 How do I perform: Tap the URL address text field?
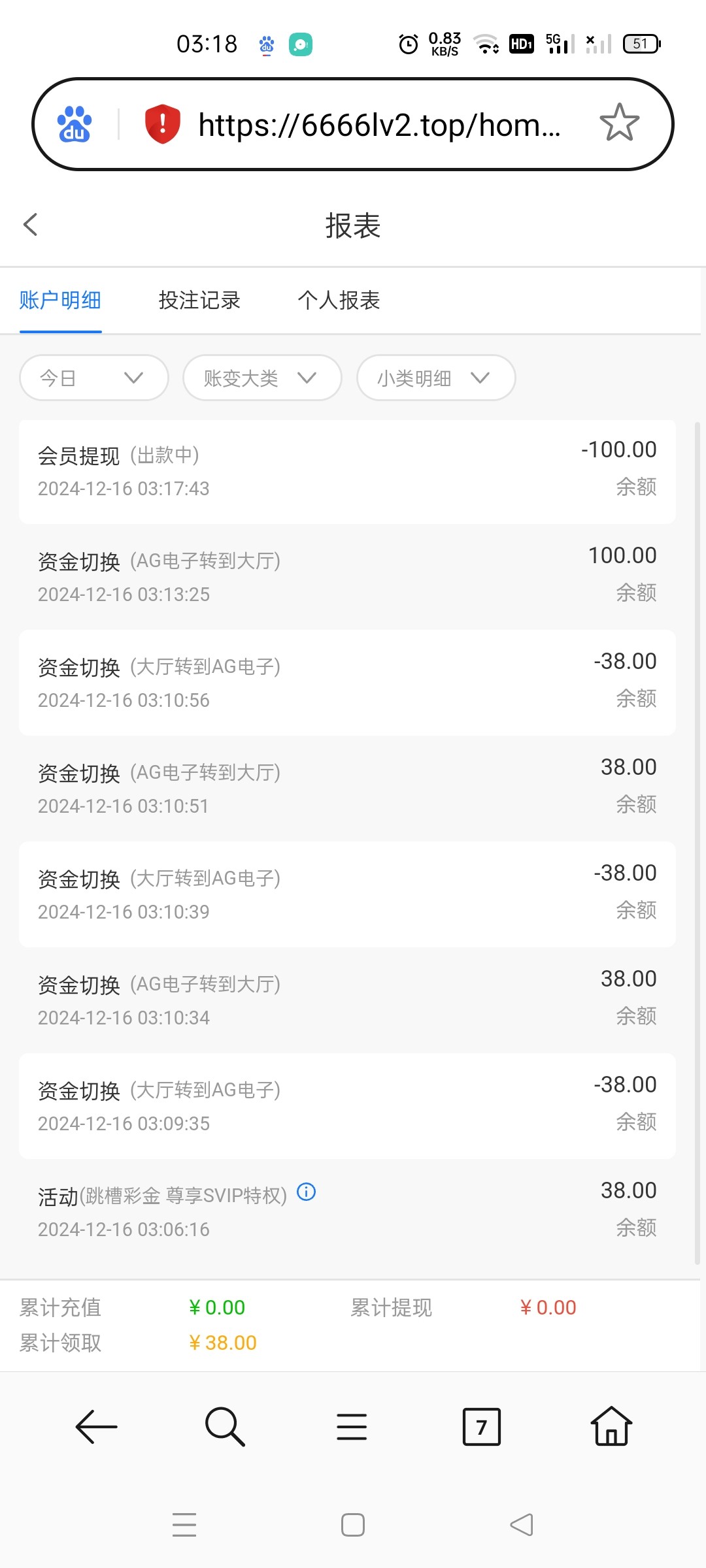(379, 124)
